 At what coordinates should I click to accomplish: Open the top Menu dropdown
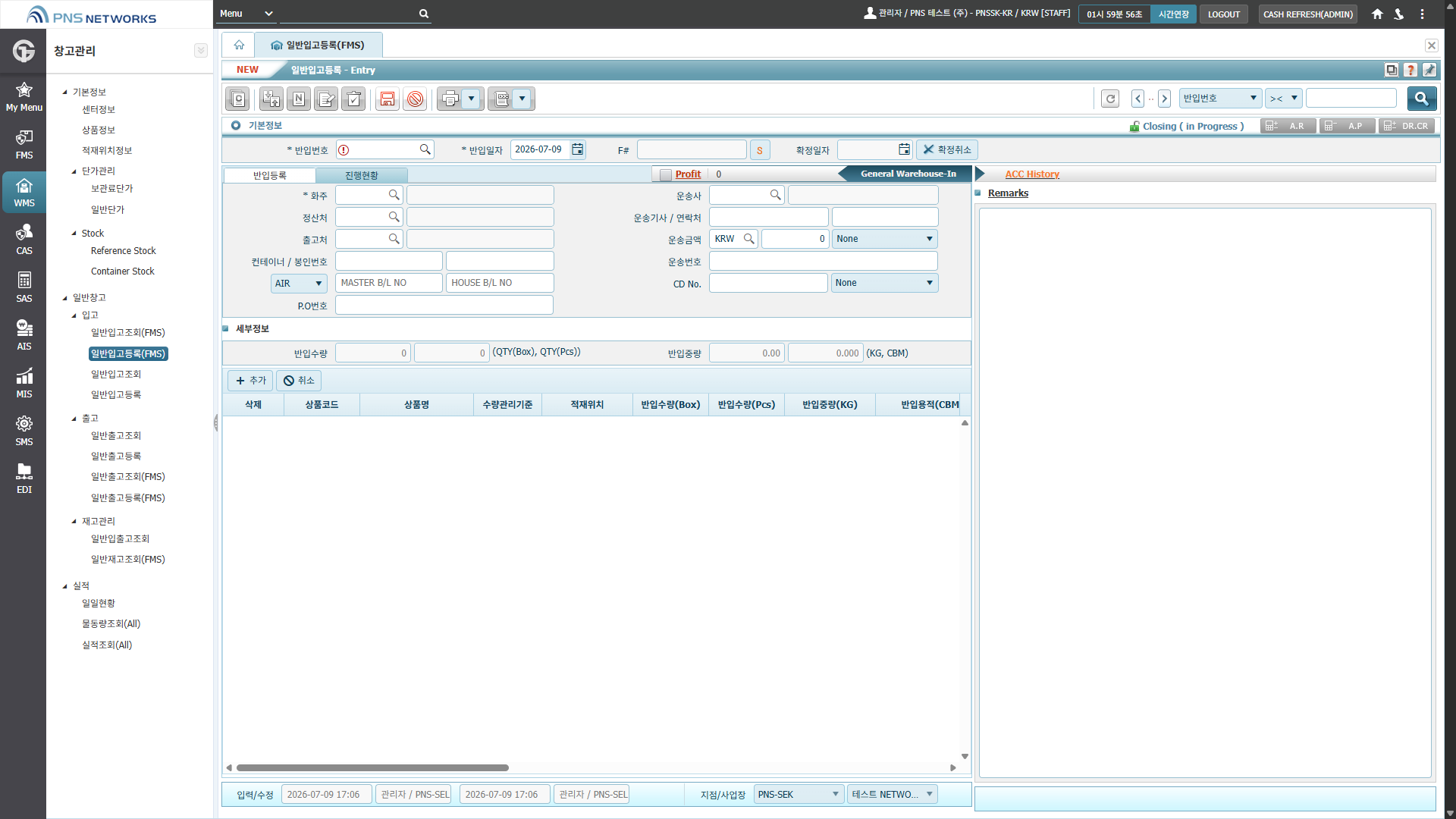pos(246,14)
